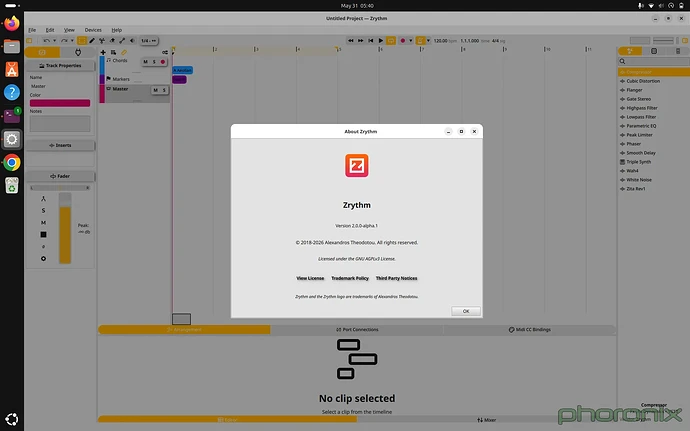Toggle the loop button in transport
The image size is (690, 431).
(x=391, y=41)
